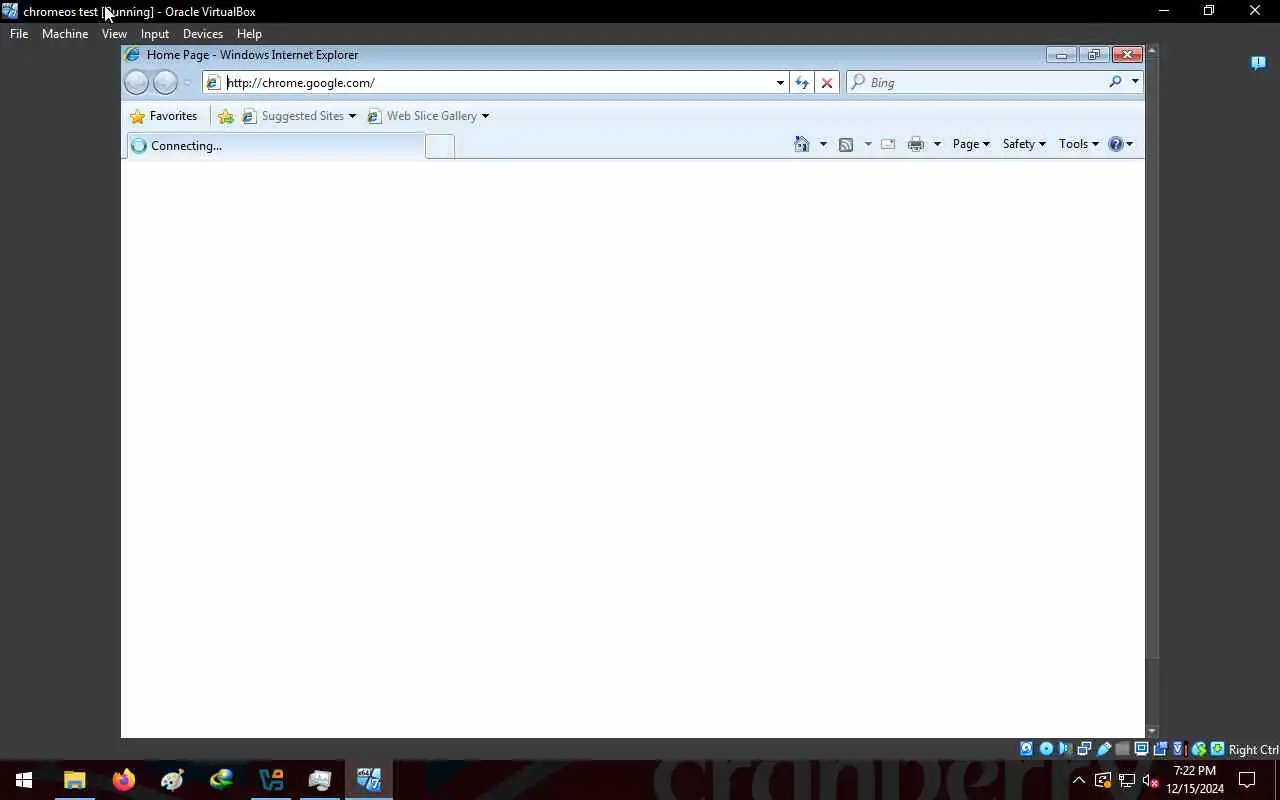Click the chrome.google.com address bar field
The width and height of the screenshot is (1280, 800).
495,83
